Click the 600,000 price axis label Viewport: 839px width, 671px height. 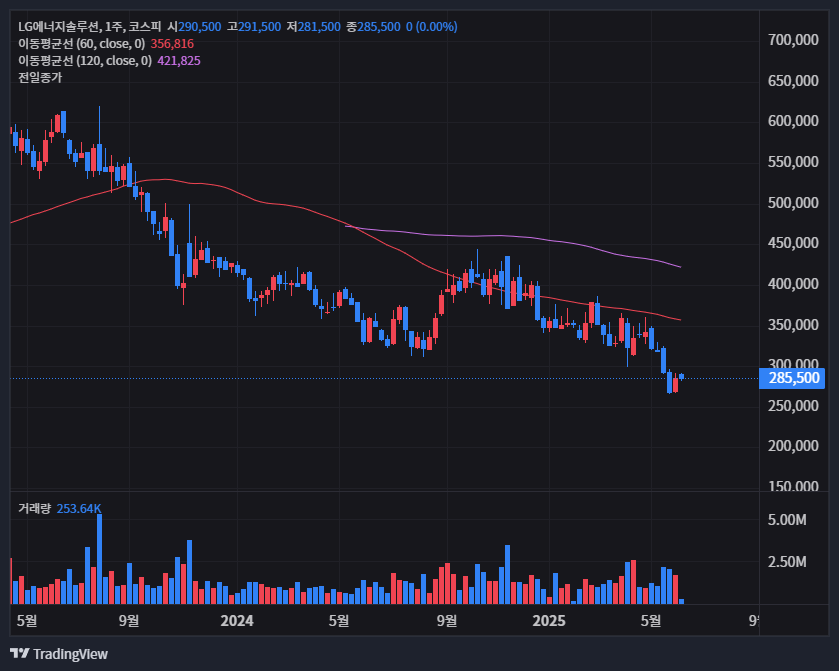(793, 121)
